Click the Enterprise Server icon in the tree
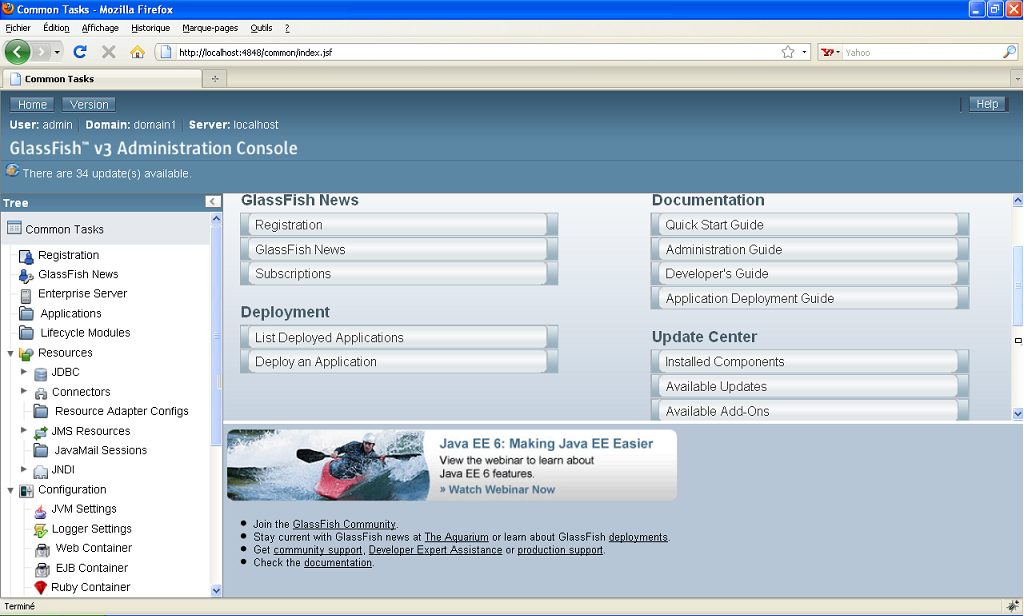 (x=26, y=295)
